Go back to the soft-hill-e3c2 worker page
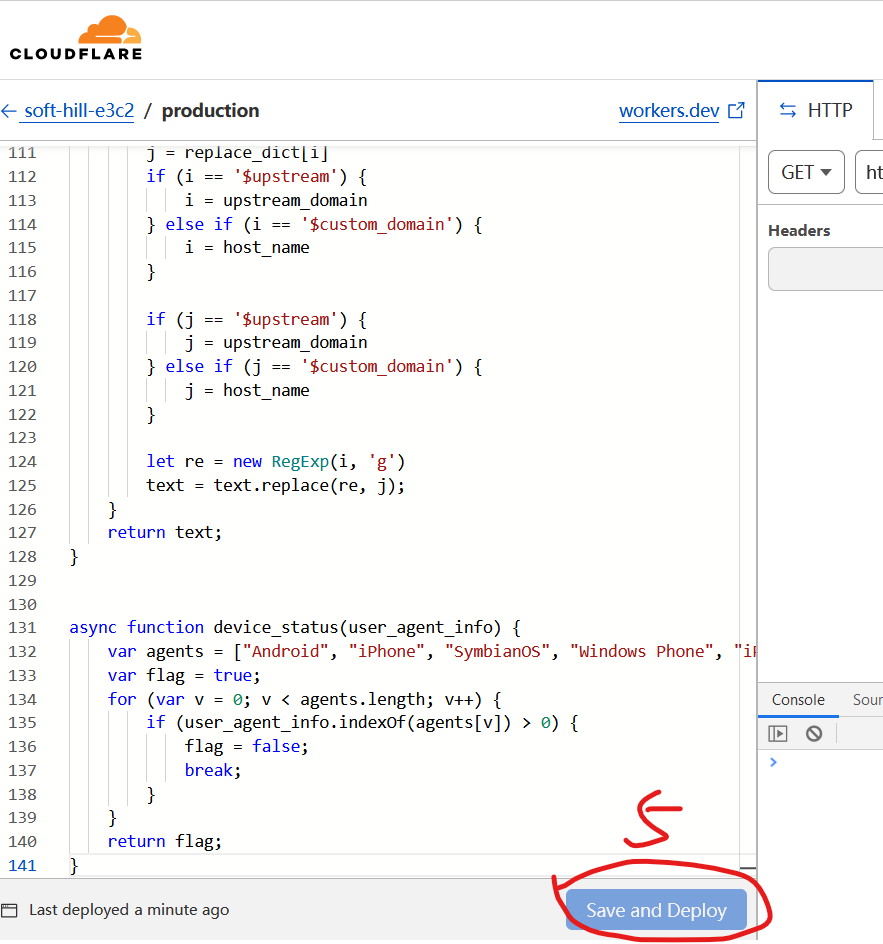This screenshot has width=883, height=944. 78,111
